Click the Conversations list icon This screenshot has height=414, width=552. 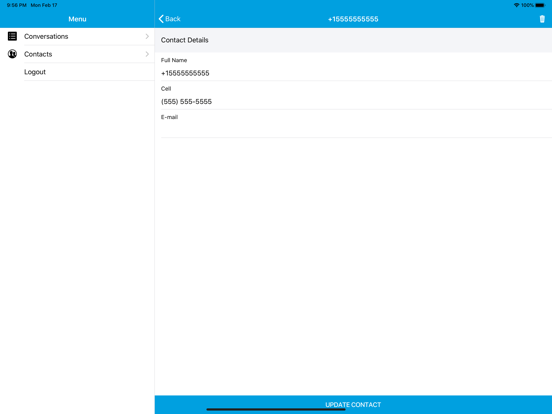(x=12, y=36)
